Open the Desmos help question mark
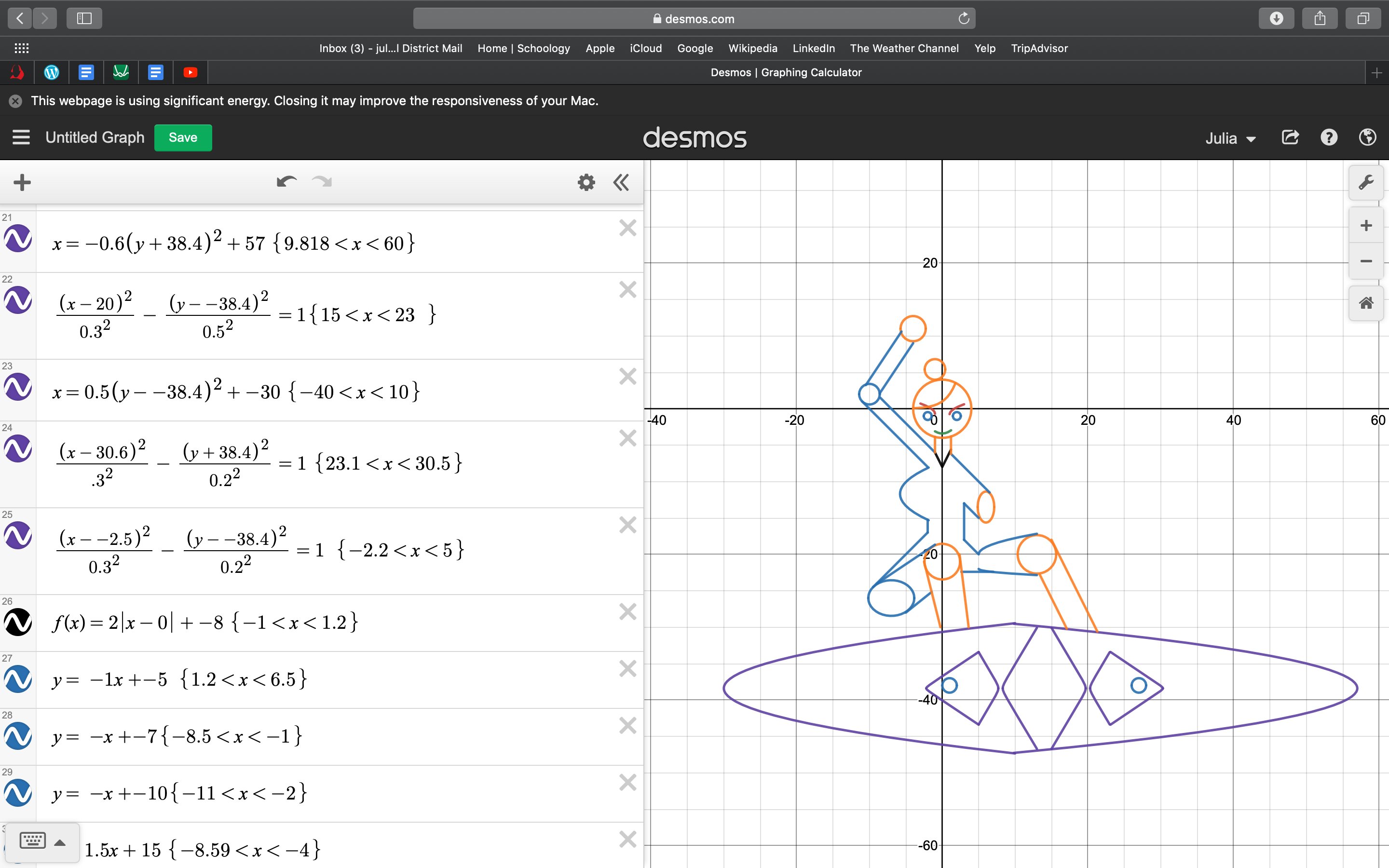 1328,137
